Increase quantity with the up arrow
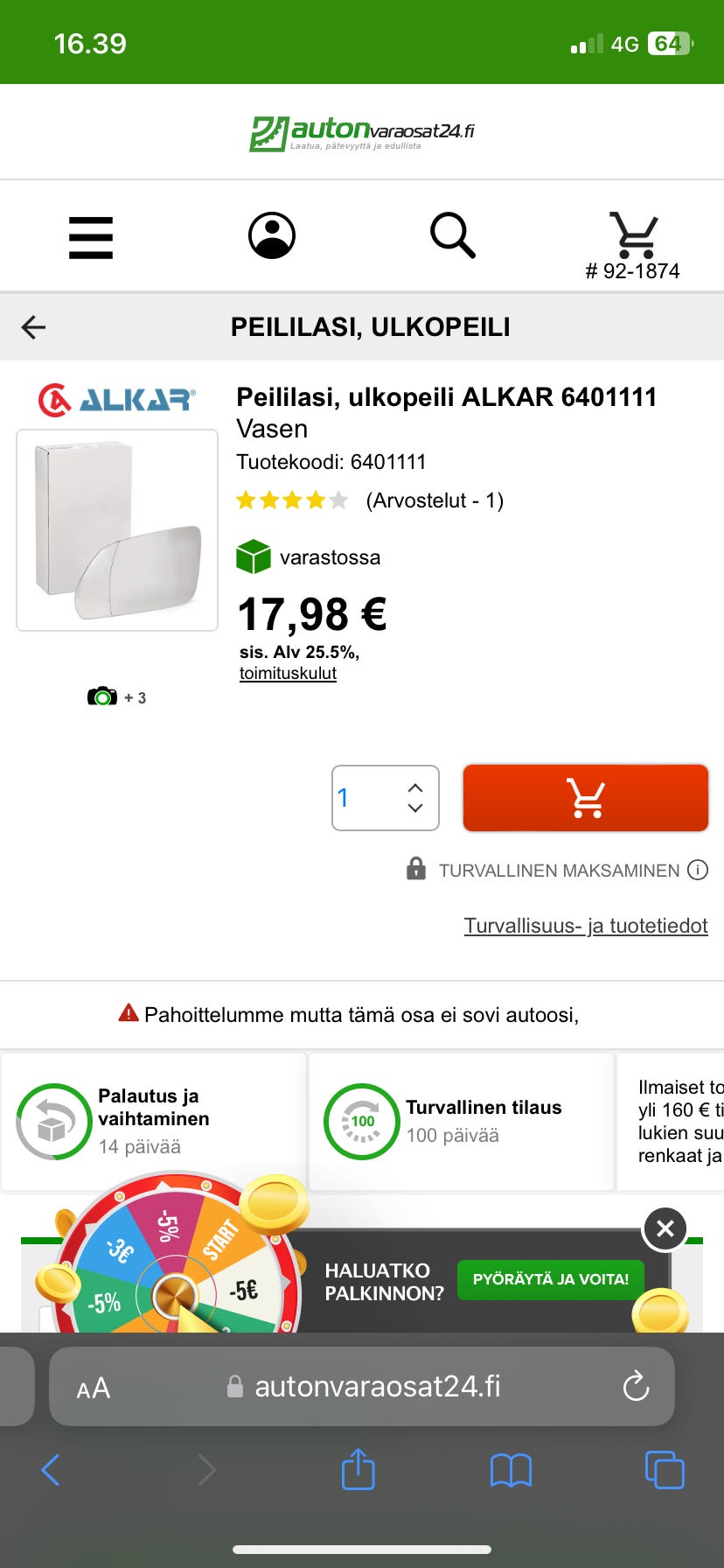 (415, 787)
